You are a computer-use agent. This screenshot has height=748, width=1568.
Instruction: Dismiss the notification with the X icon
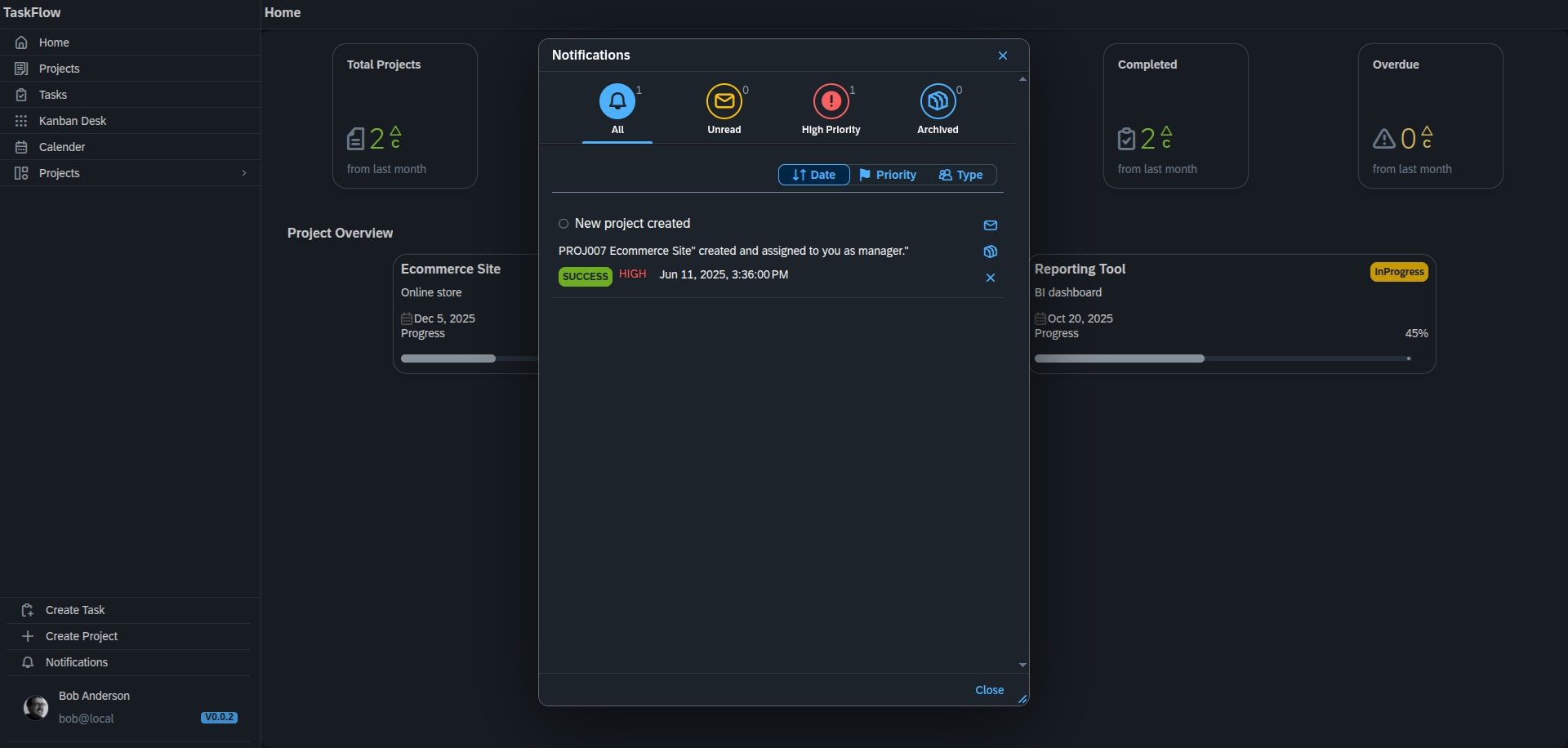pos(990,278)
